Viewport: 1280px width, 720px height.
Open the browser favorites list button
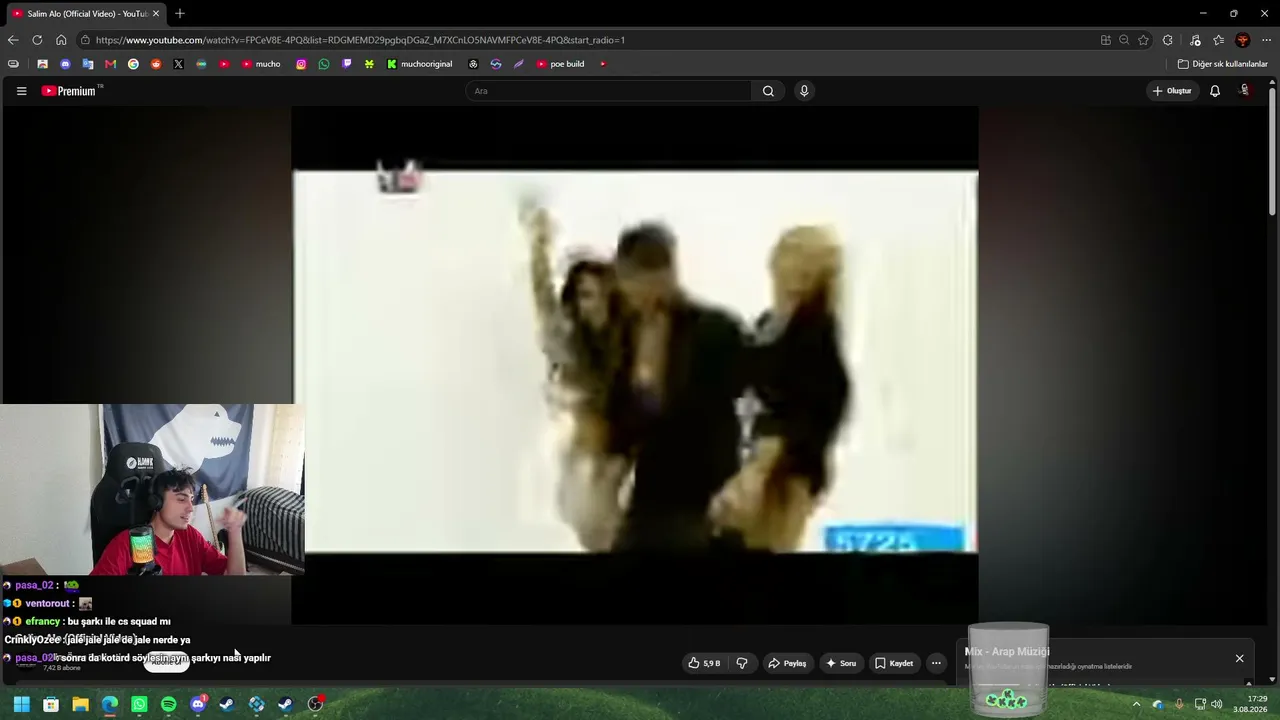point(1218,40)
